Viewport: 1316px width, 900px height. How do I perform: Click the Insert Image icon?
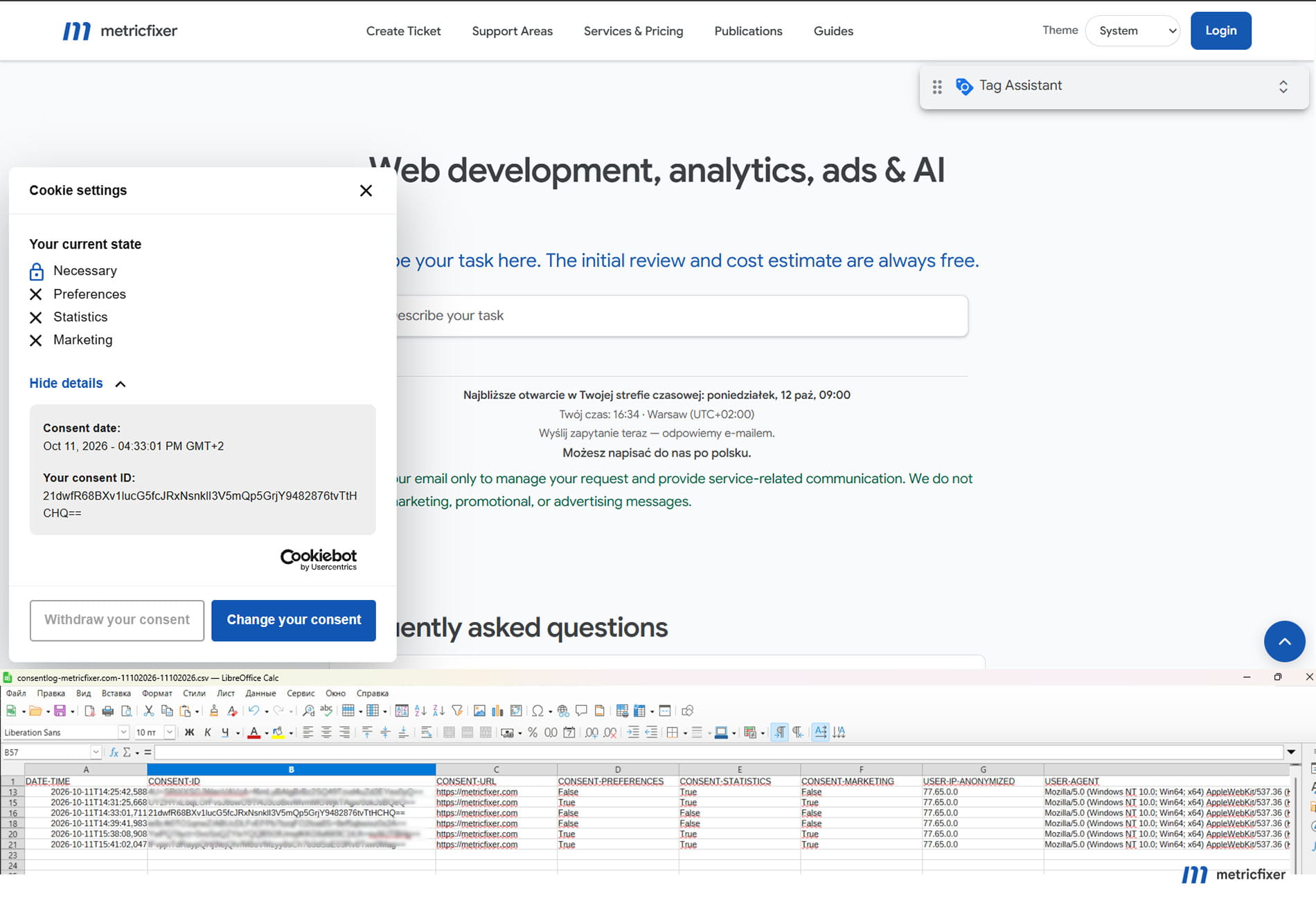click(479, 711)
